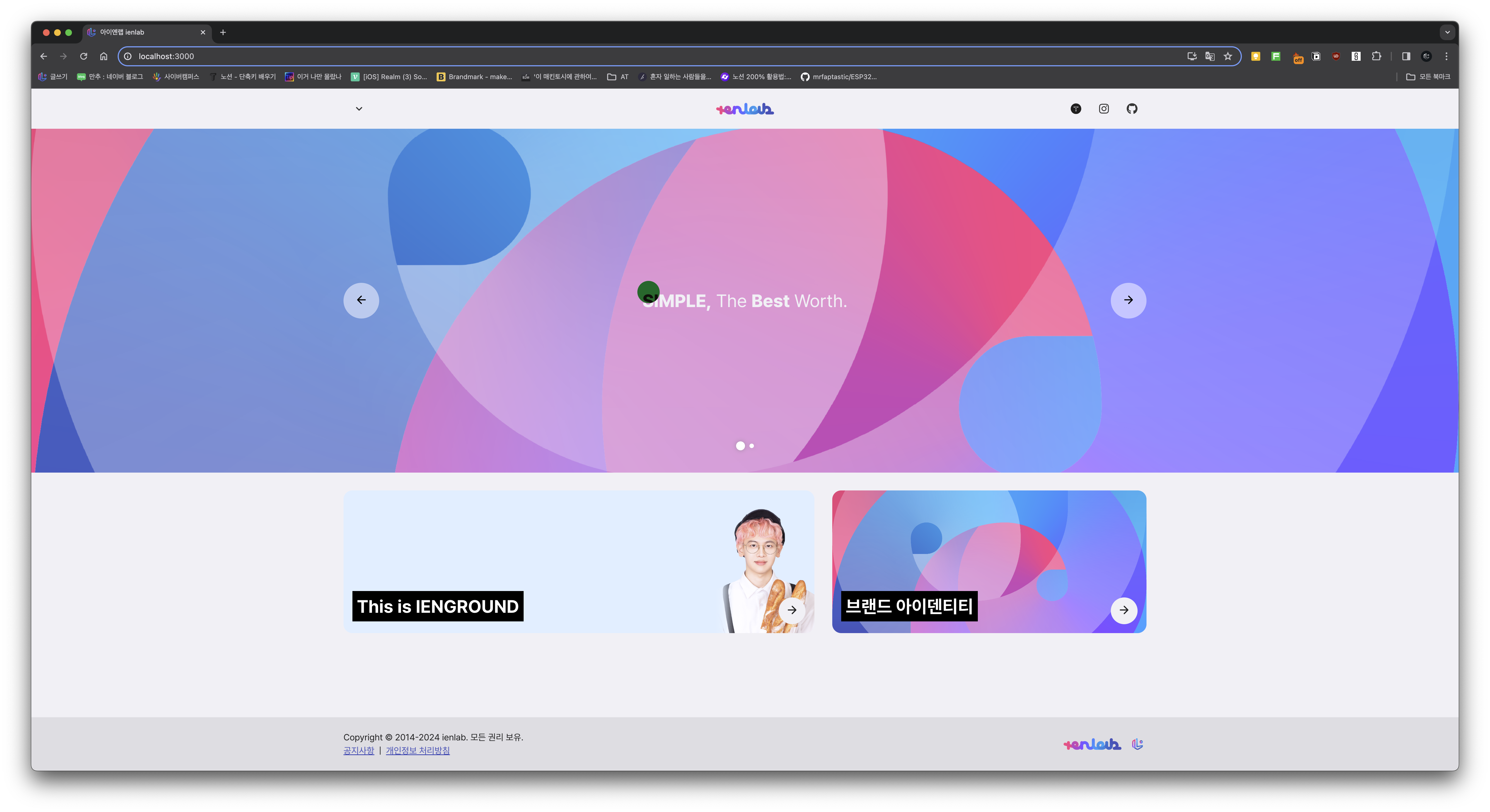Open the GitHub icon in site header

coord(1132,109)
